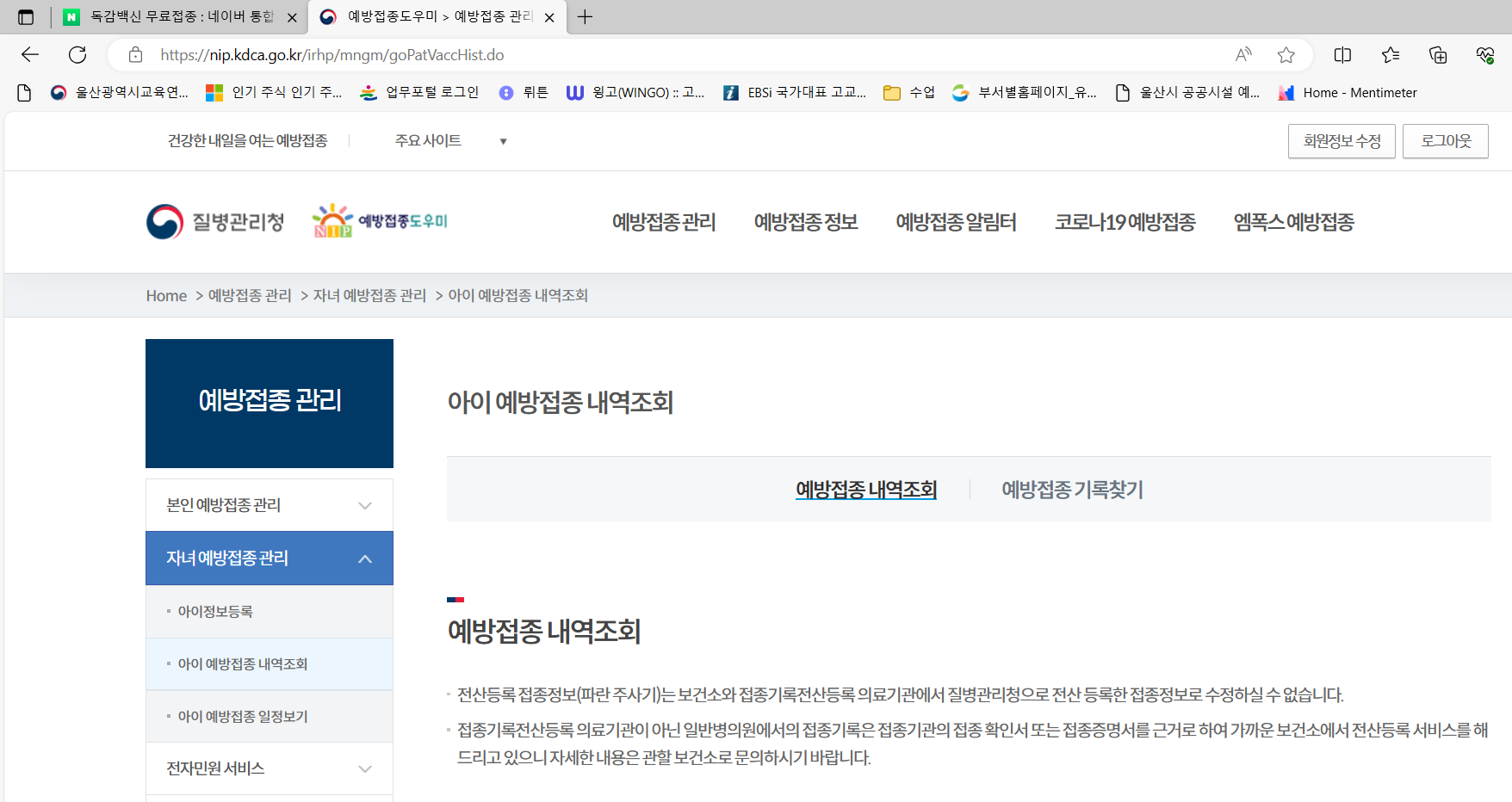
Task: Refresh the current page
Action: point(77,54)
